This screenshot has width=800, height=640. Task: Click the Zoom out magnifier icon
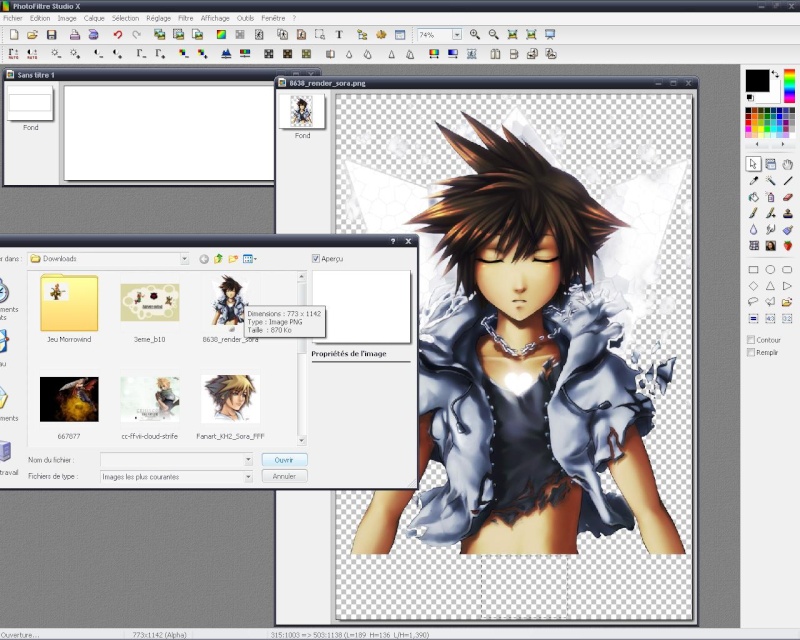coord(493,35)
